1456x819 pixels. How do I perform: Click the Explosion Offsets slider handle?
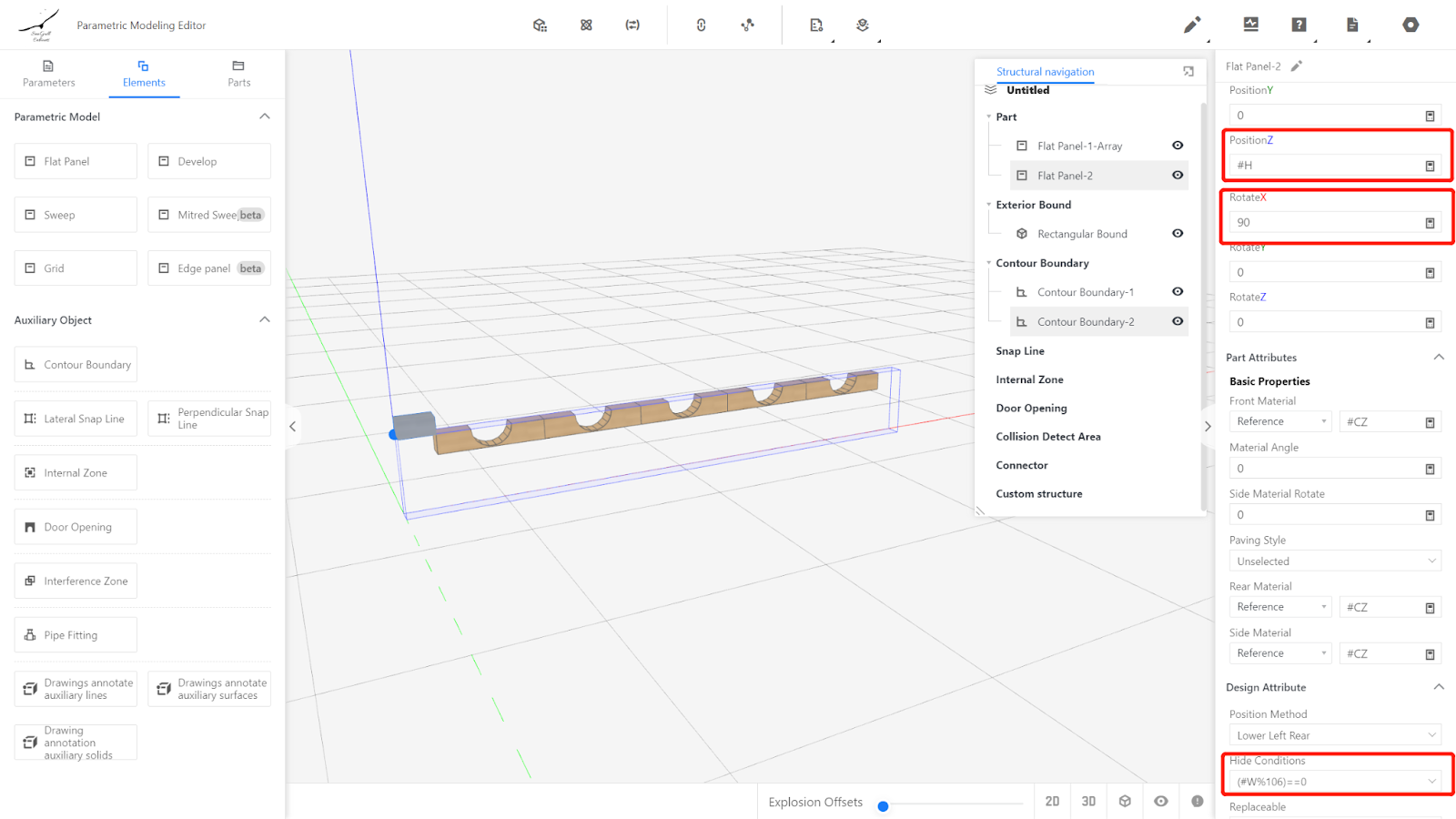pyautogui.click(x=883, y=806)
